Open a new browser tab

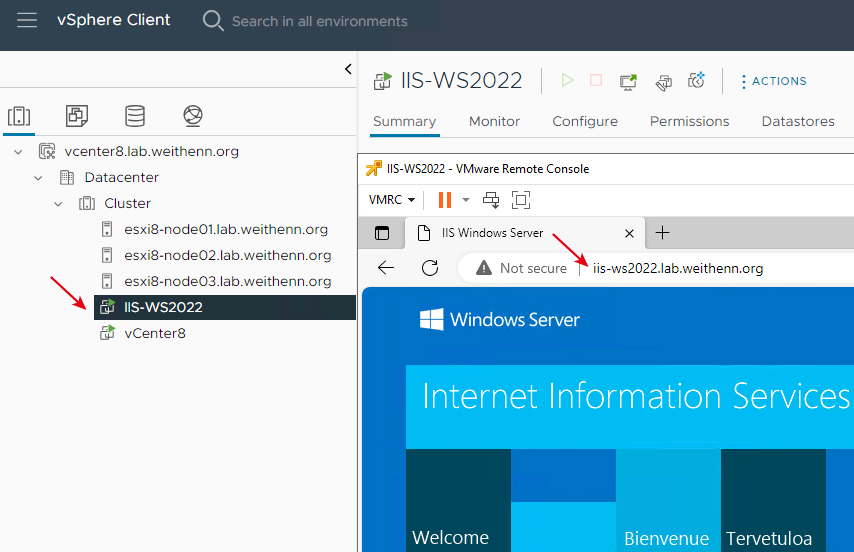(x=662, y=233)
